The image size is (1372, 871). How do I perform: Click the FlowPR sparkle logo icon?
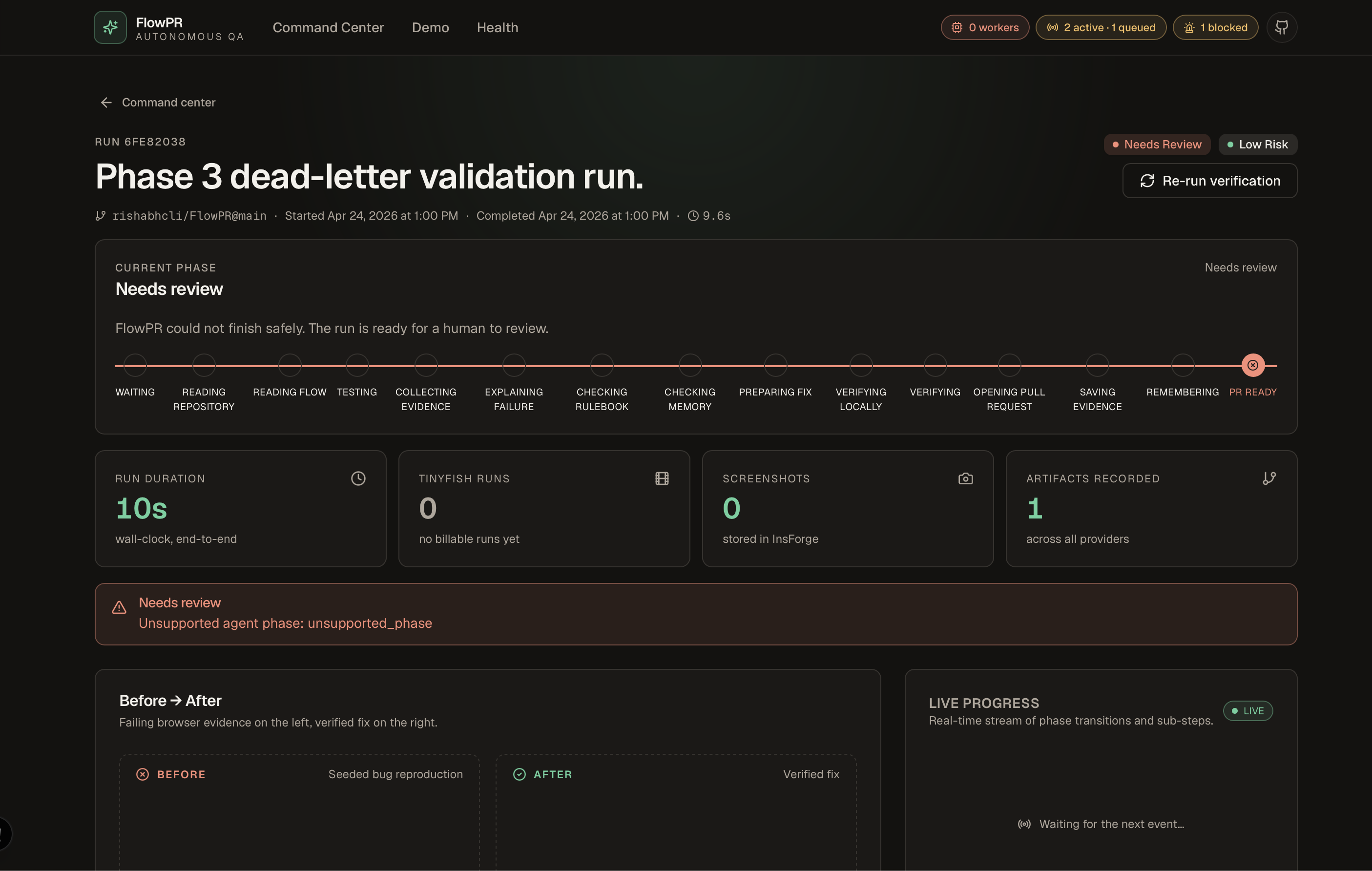pos(110,27)
